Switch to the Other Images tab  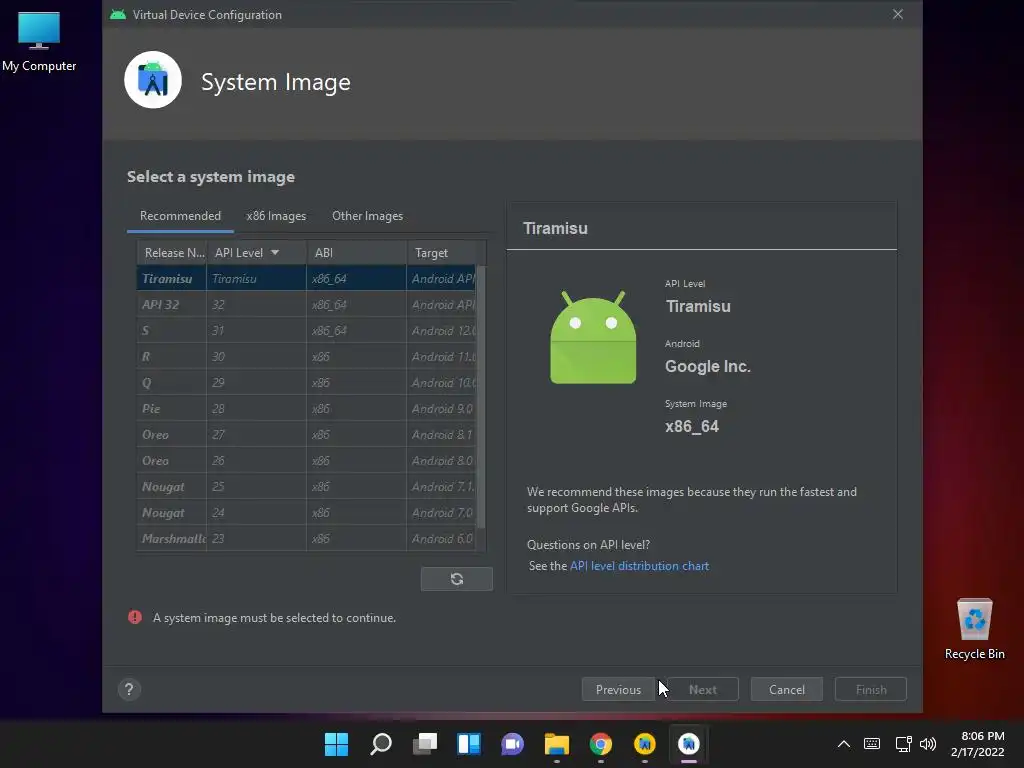coord(368,216)
